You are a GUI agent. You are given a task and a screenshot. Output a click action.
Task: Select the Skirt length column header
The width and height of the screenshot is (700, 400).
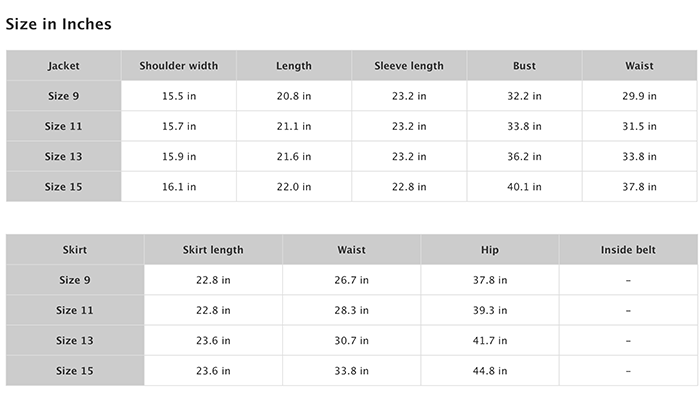[213, 250]
